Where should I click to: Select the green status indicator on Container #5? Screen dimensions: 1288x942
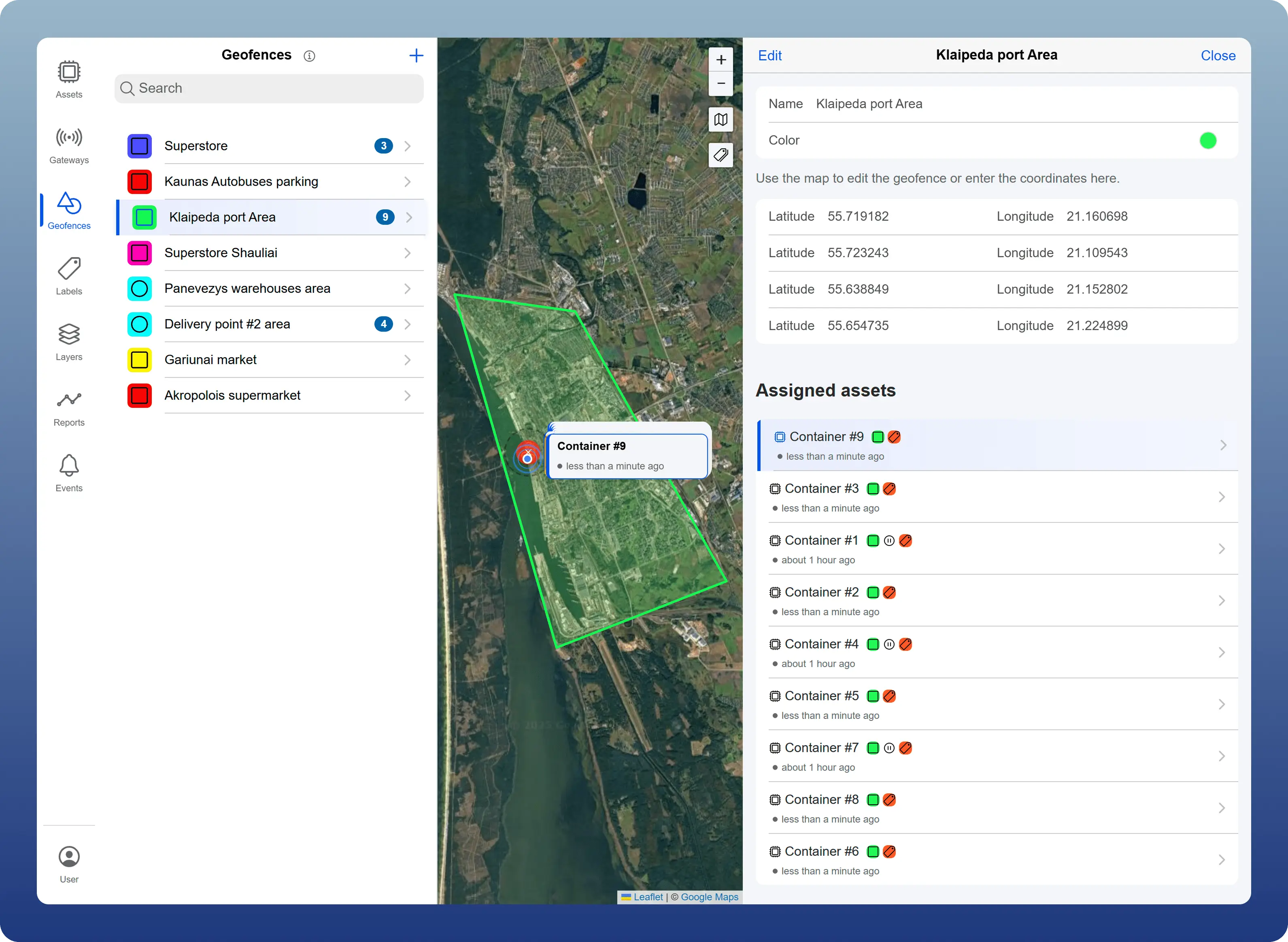[873, 696]
